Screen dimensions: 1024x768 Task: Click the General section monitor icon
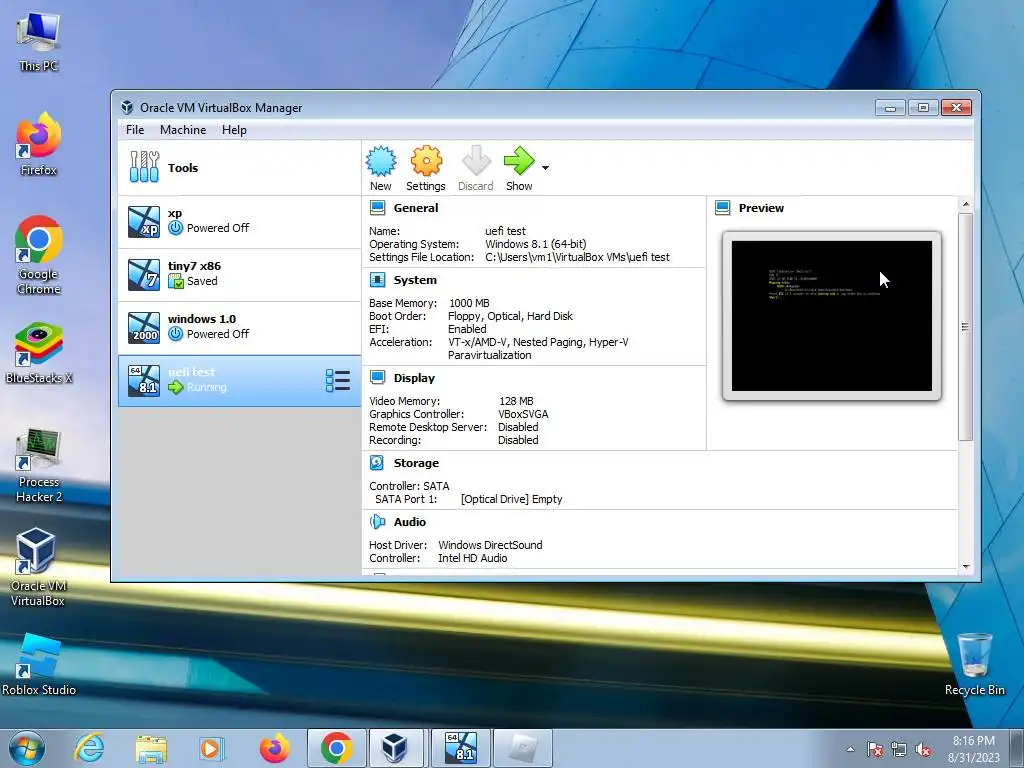click(x=377, y=208)
